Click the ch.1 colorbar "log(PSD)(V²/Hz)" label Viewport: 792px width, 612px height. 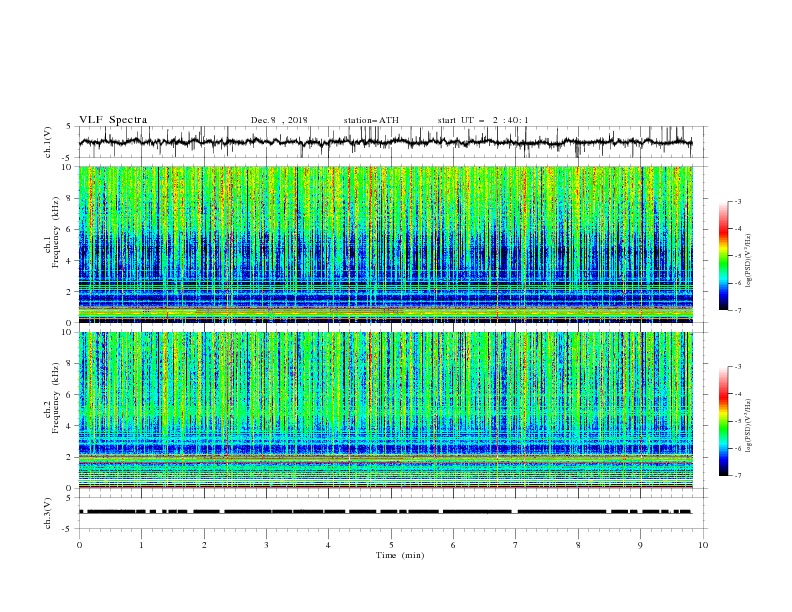[x=748, y=261]
